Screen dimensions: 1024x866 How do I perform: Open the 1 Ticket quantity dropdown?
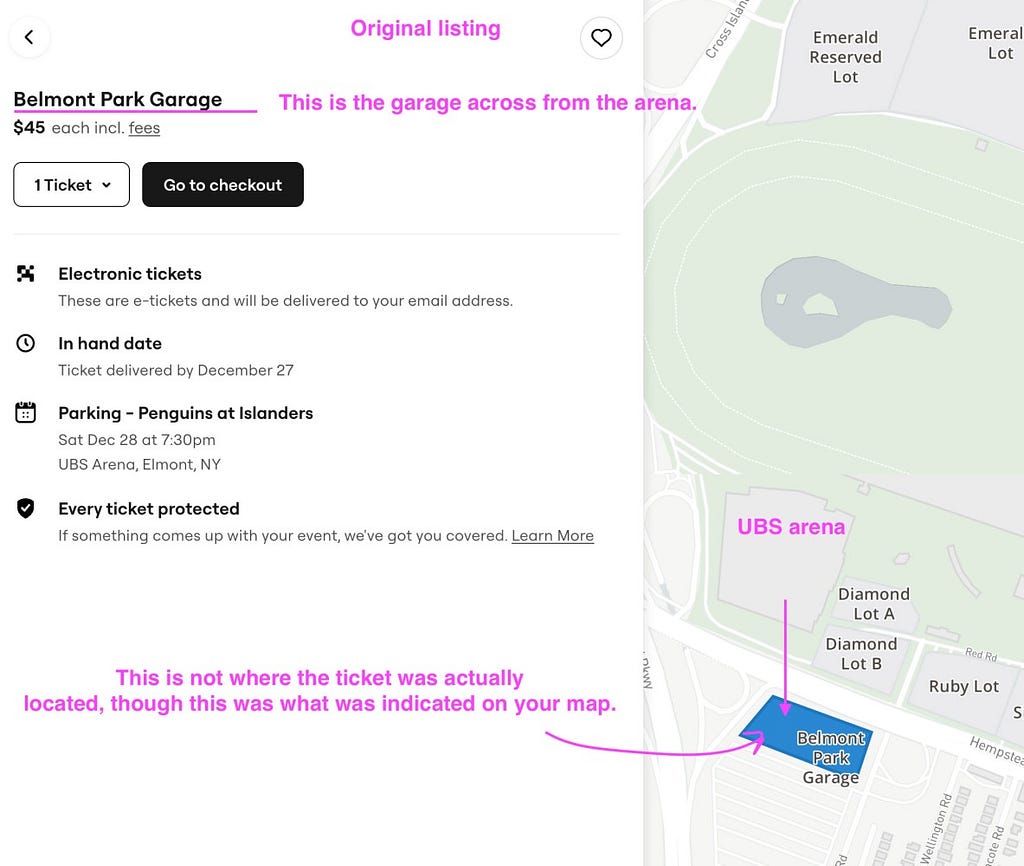tap(71, 185)
